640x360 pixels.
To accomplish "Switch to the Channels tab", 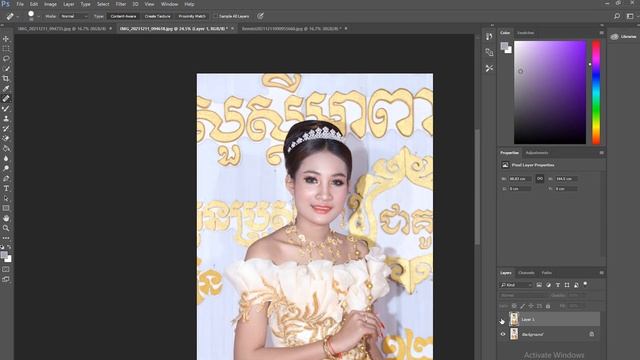I will coord(526,273).
